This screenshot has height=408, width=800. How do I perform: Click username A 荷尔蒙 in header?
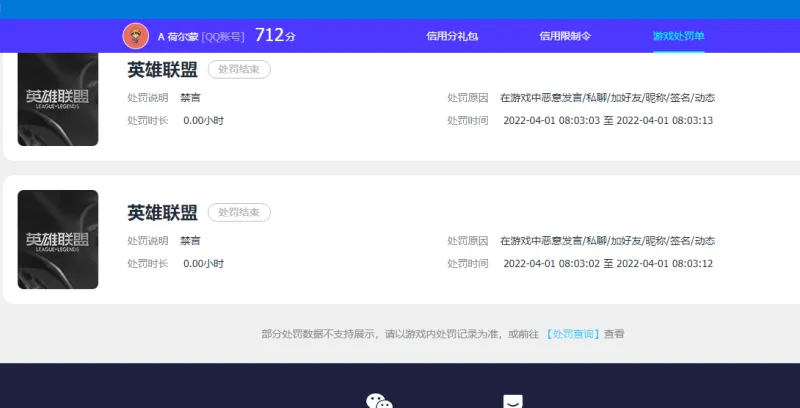(x=177, y=37)
